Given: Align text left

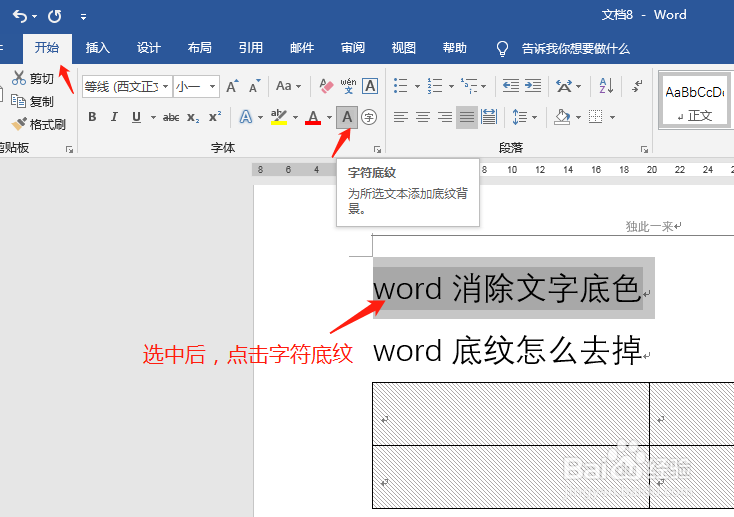Looking at the screenshot, I should (x=401, y=117).
